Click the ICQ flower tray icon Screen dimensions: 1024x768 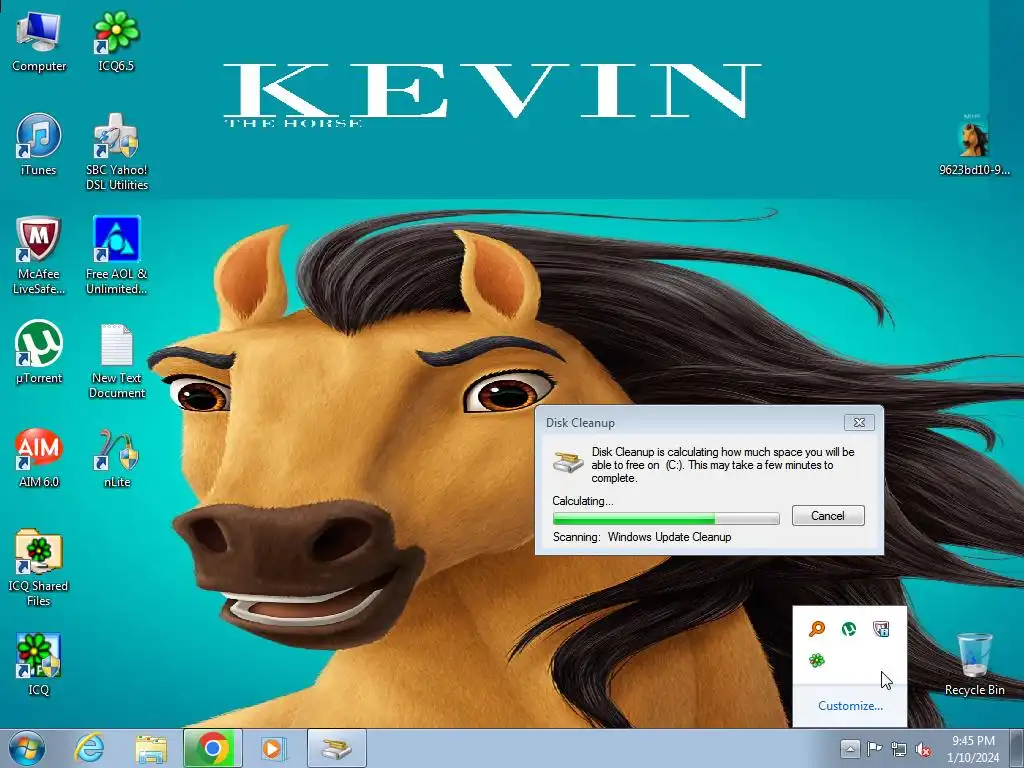point(817,661)
